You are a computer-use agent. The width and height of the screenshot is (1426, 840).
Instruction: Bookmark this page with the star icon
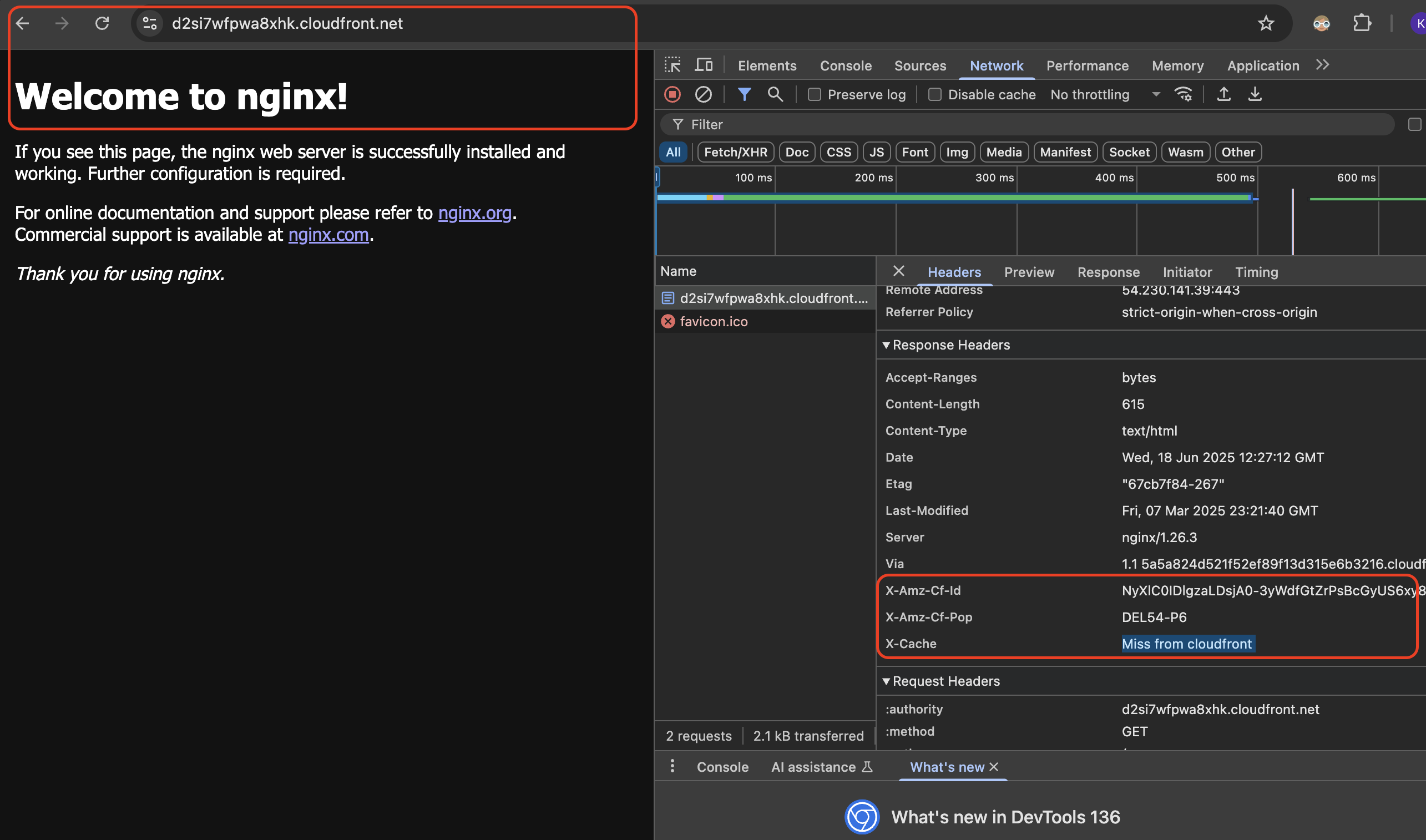[x=1266, y=23]
